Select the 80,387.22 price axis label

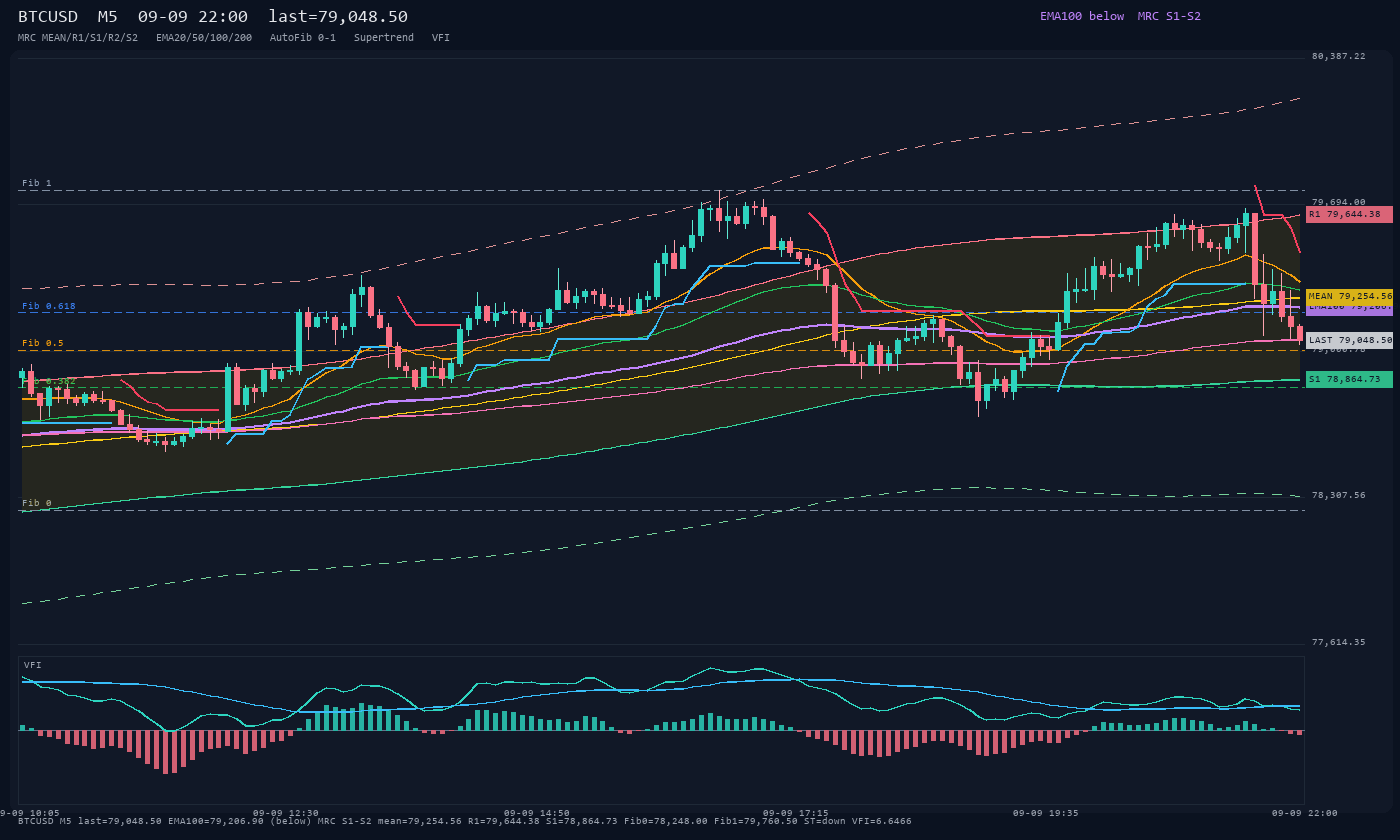tap(1338, 56)
